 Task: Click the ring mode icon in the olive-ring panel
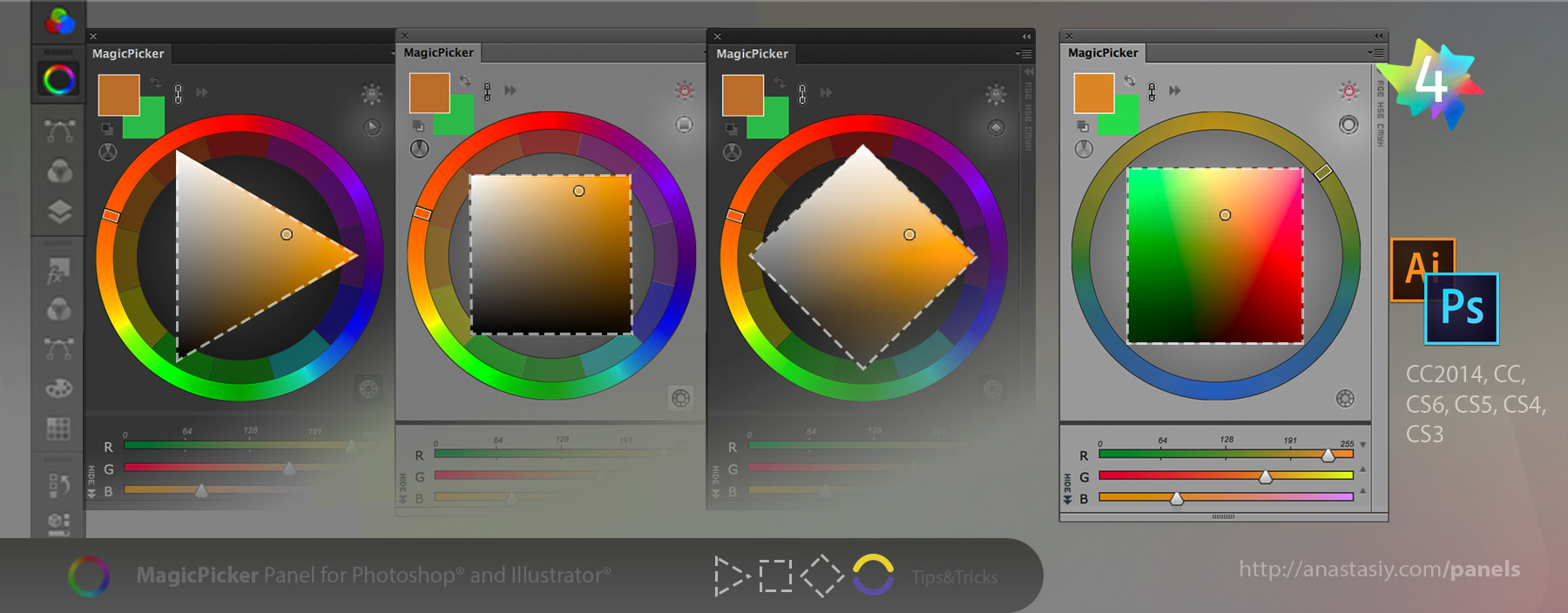(1348, 125)
